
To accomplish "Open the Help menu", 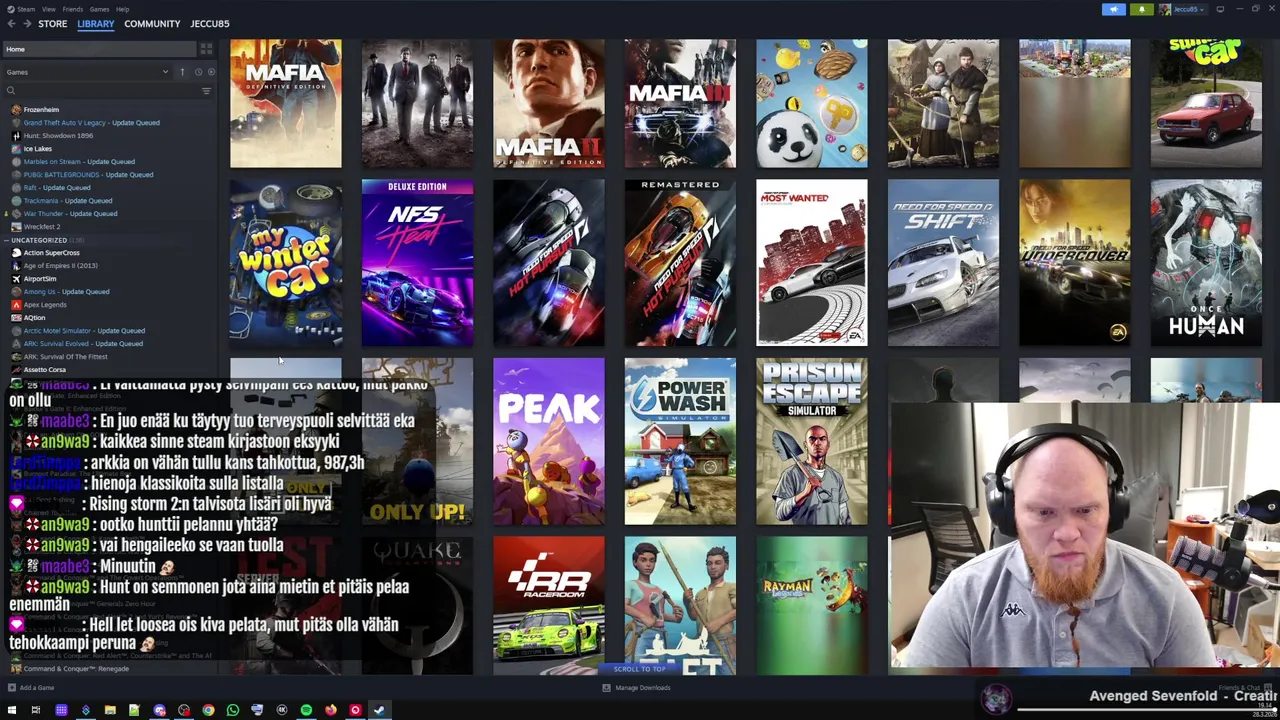I will (122, 9).
